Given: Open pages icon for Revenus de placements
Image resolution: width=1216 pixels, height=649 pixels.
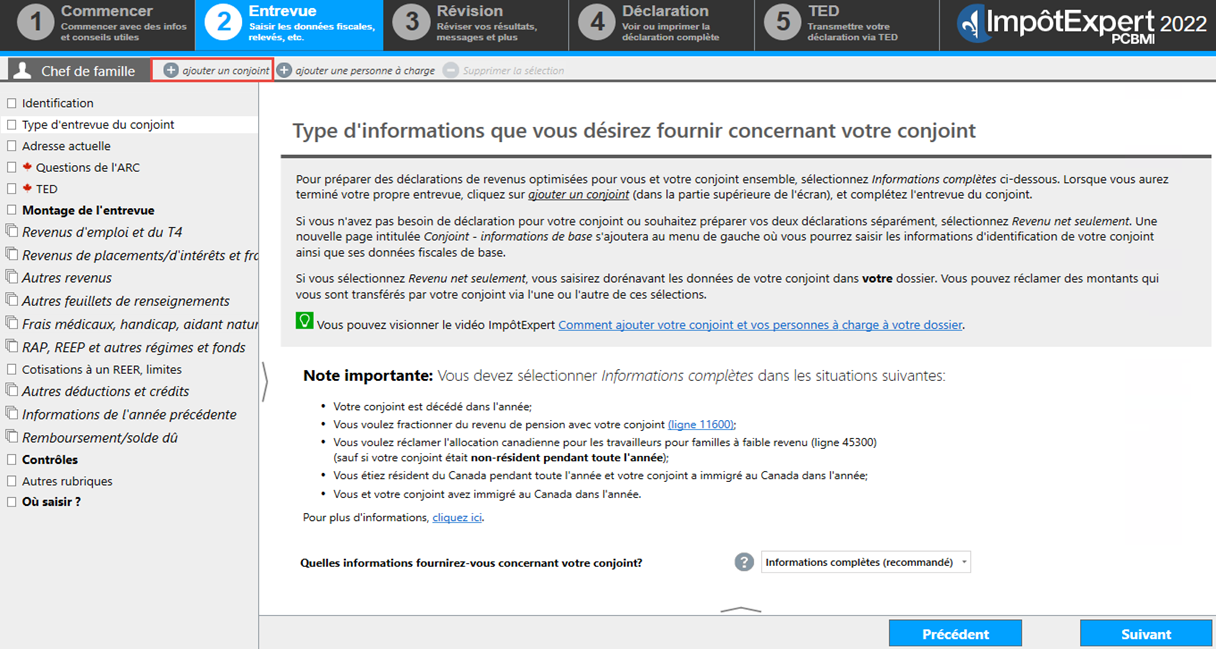Looking at the screenshot, I should pos(12,255).
